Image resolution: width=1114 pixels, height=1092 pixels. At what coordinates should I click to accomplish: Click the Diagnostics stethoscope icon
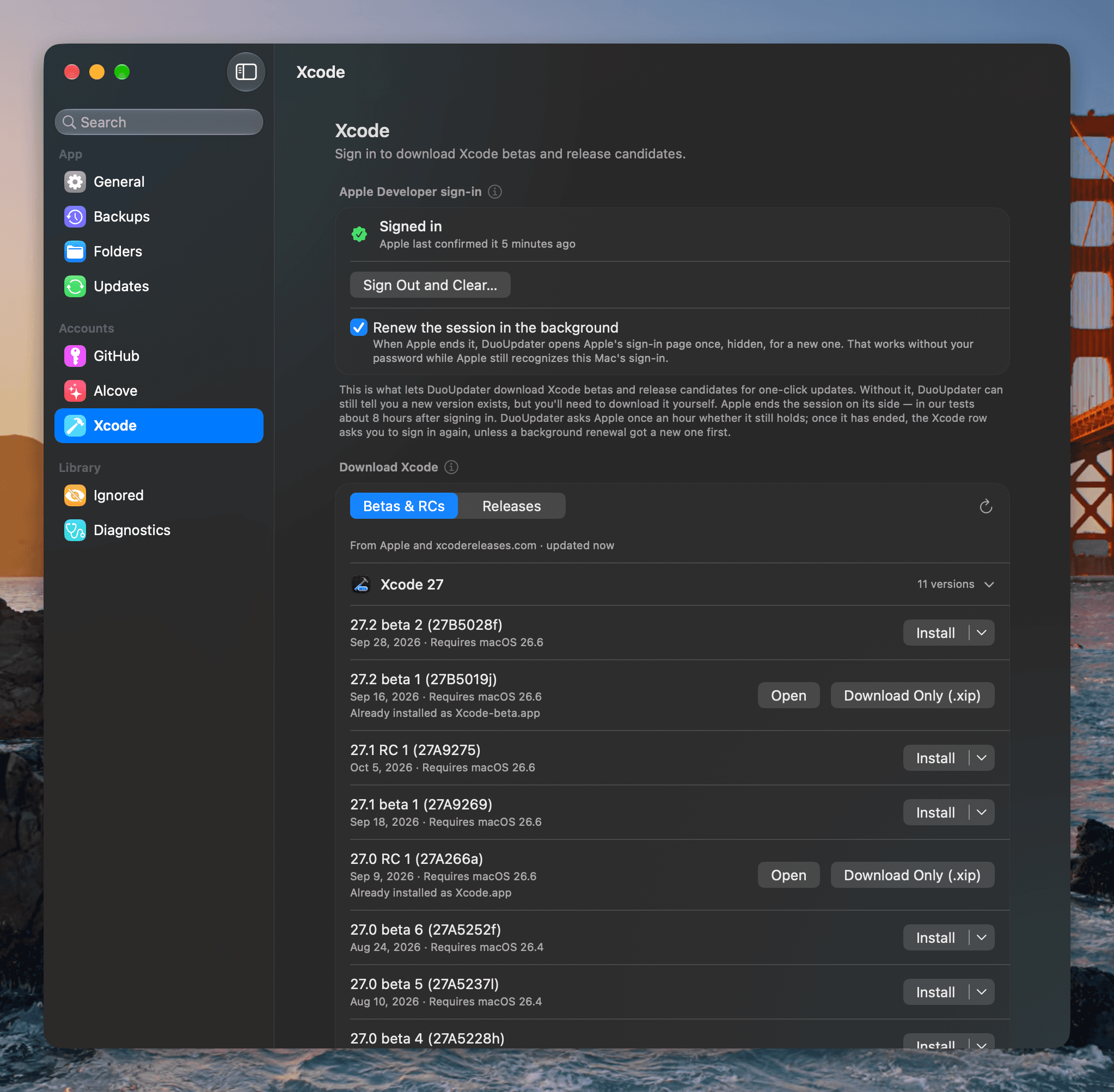(75, 531)
